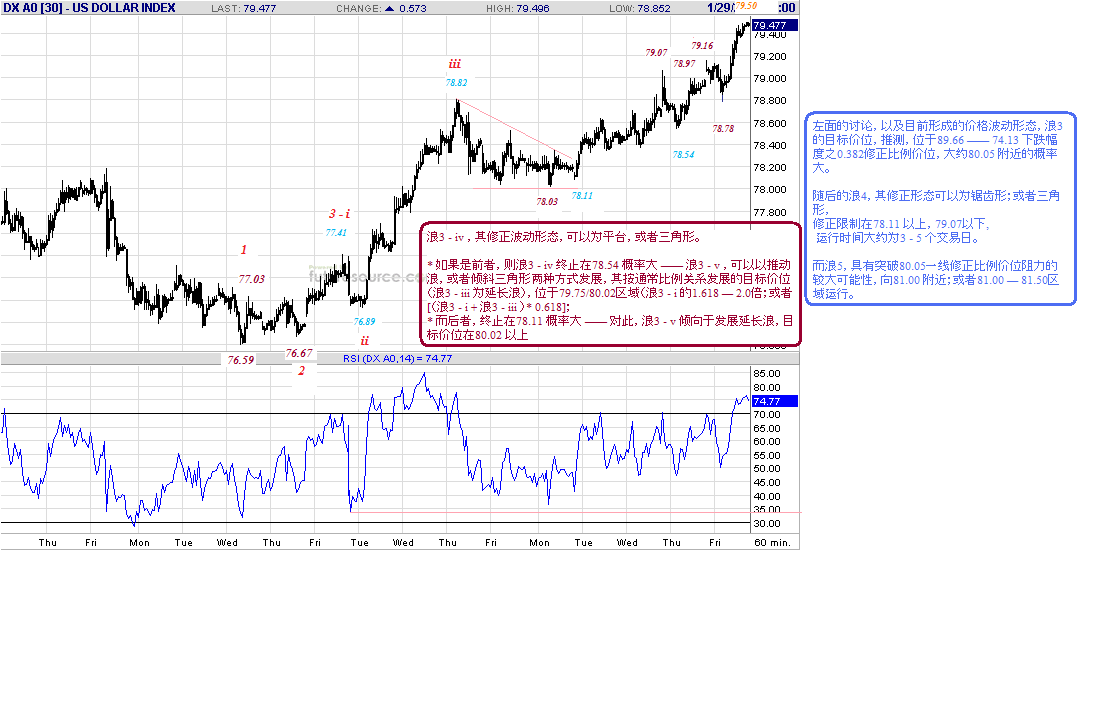Click the 76.59 low label below the chart
Image resolution: width=1113 pixels, height=716 pixels.
tap(241, 360)
